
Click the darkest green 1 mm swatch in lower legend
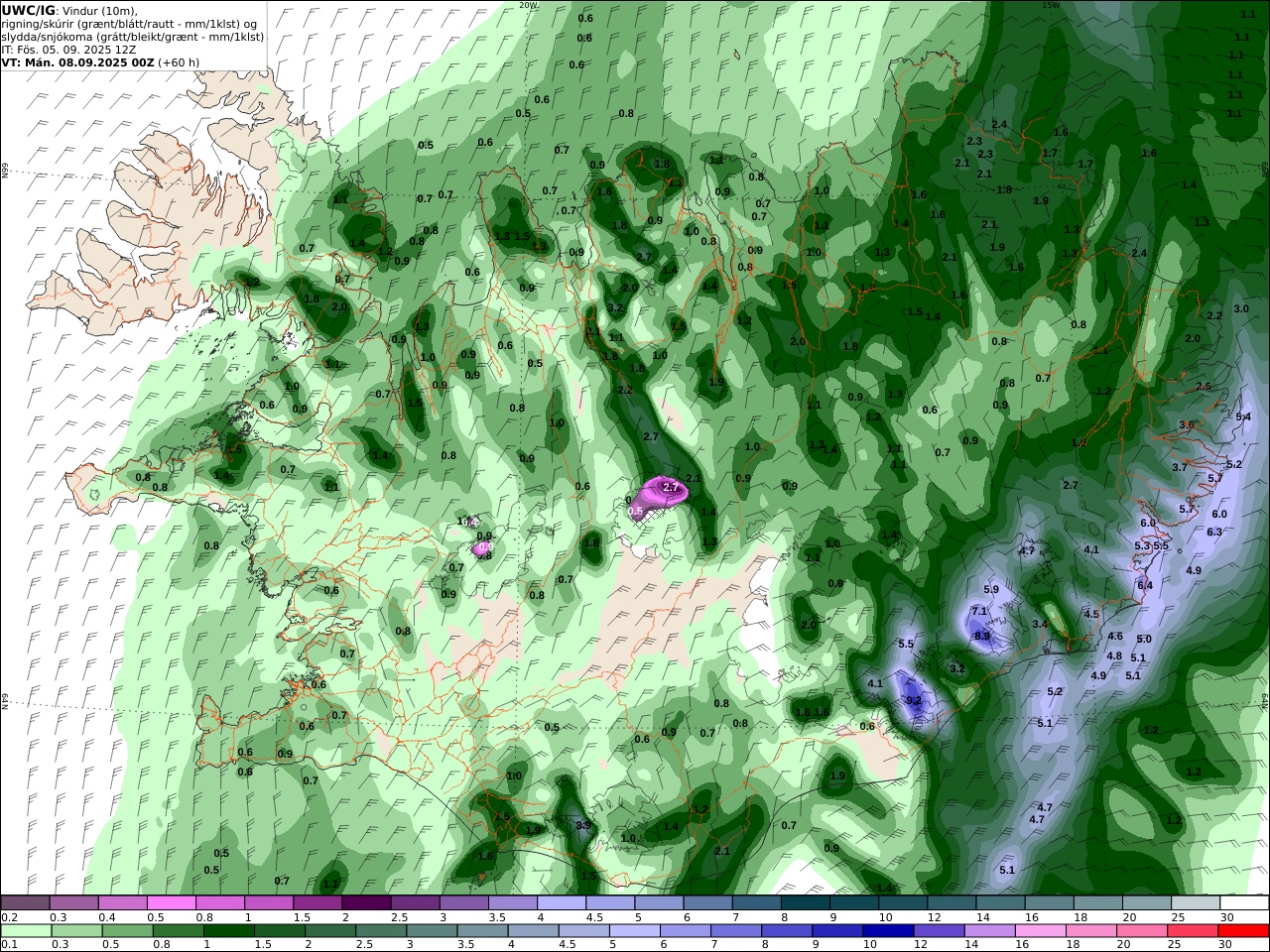pyautogui.click(x=228, y=930)
